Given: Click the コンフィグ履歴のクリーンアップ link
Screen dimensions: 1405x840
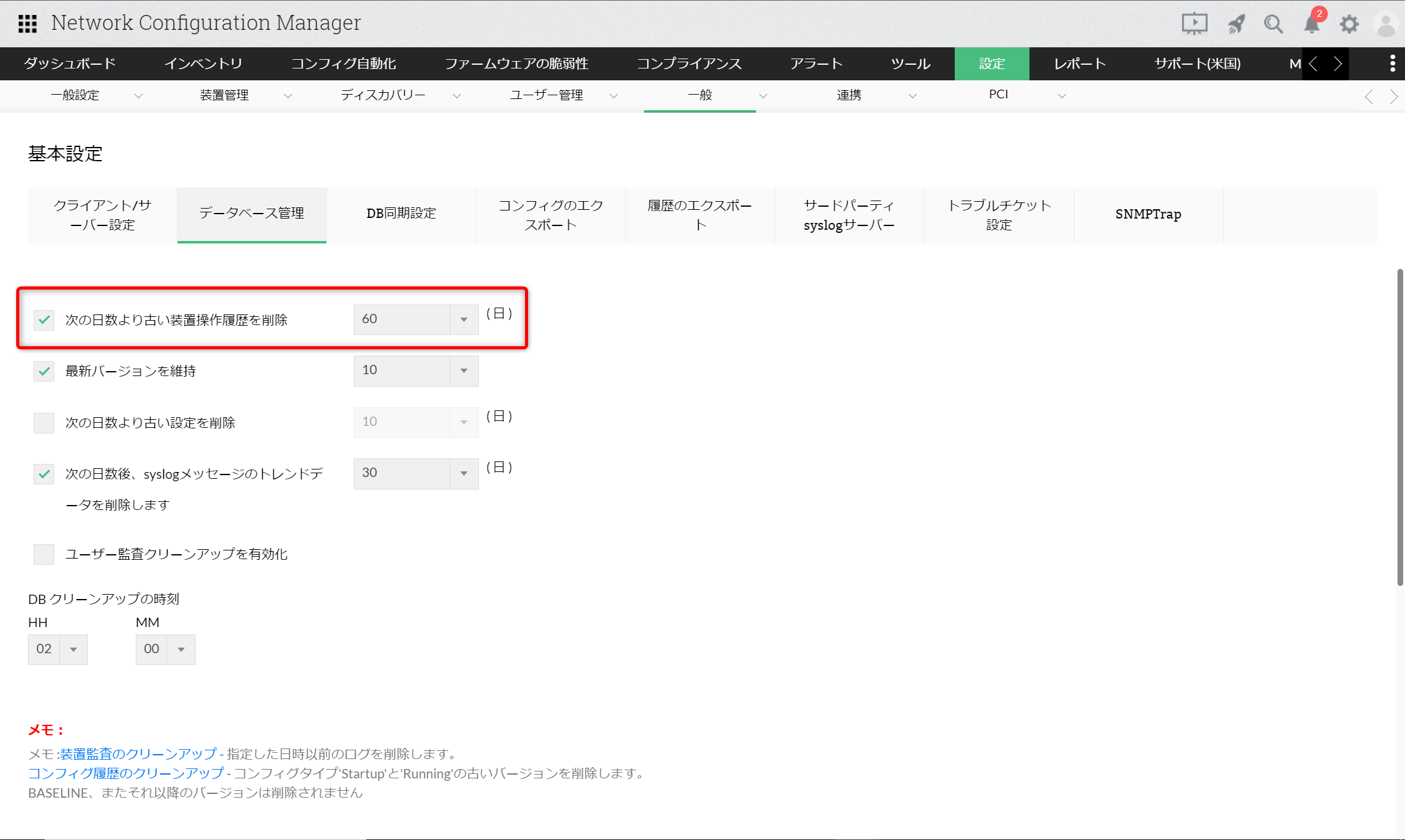Looking at the screenshot, I should tap(126, 773).
